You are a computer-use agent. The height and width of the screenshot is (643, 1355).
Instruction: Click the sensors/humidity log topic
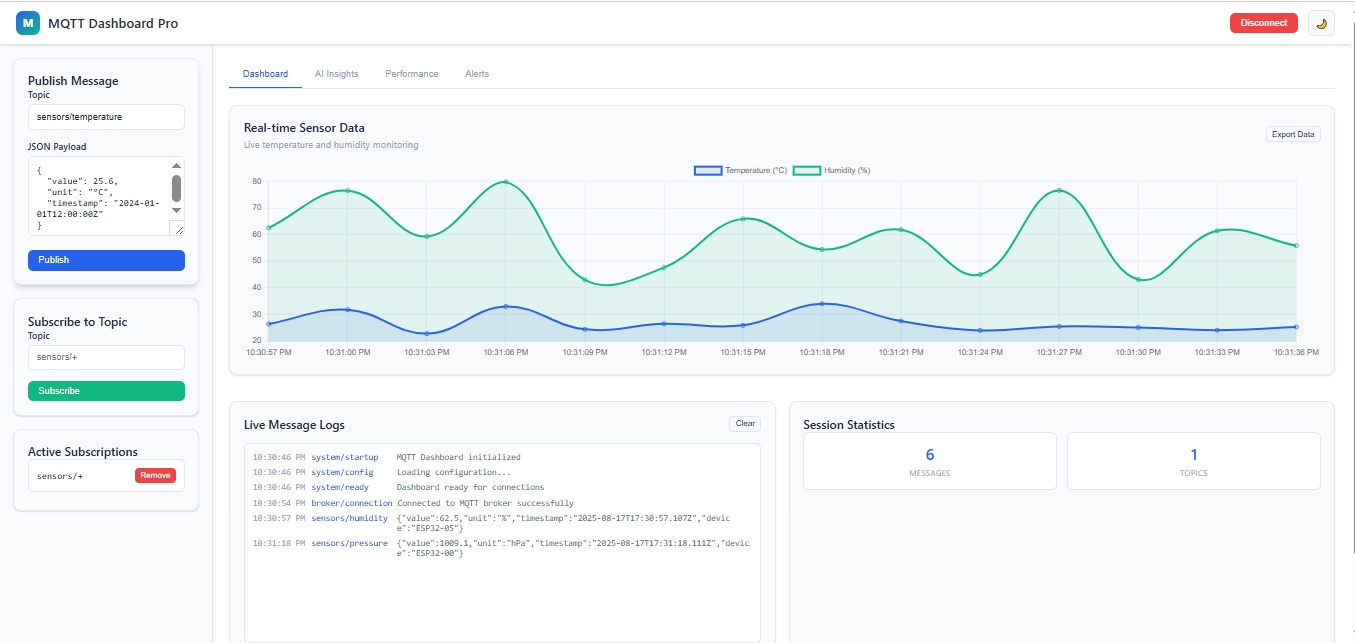(350, 518)
